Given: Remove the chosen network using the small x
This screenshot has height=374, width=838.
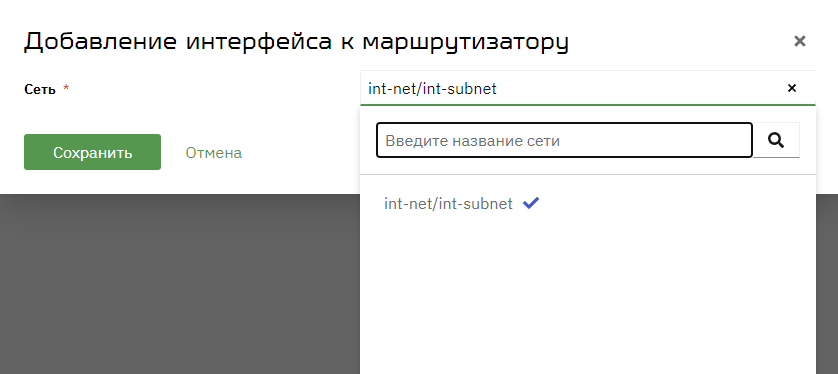Looking at the screenshot, I should tap(792, 88).
